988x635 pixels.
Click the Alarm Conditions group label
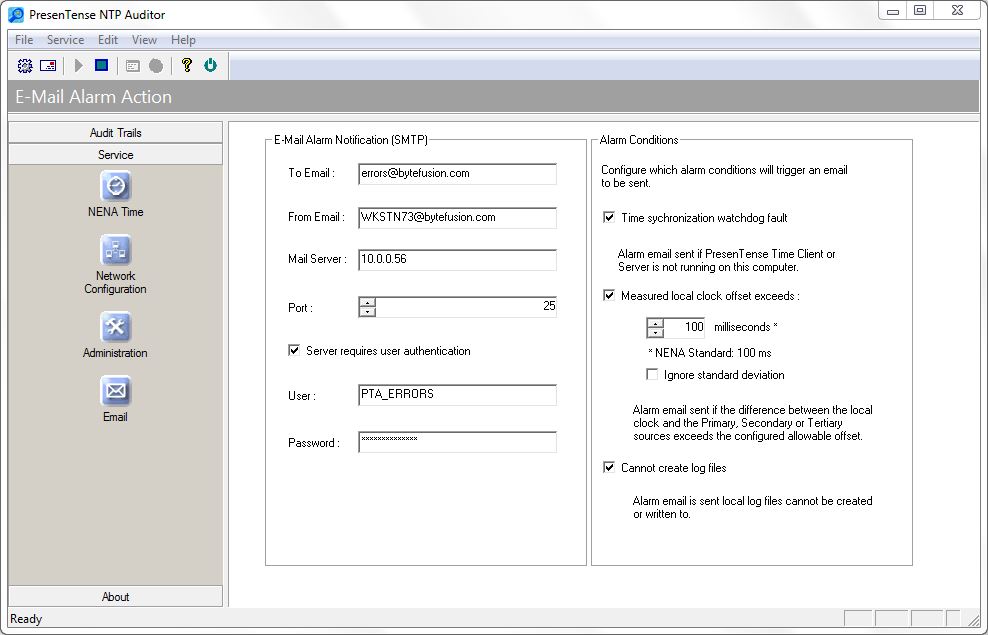coord(639,140)
